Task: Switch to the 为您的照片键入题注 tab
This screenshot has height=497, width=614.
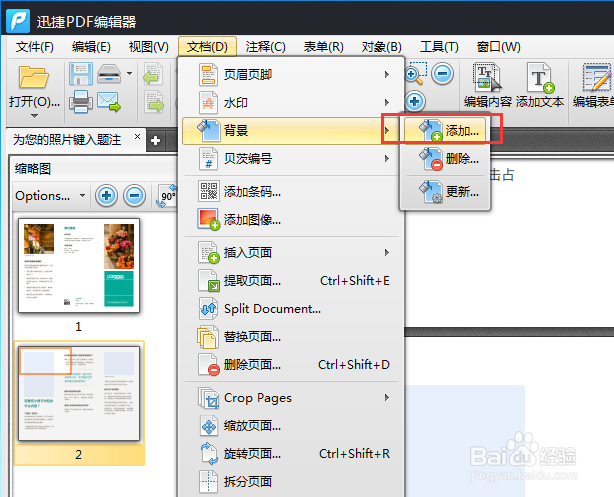Action: [67, 140]
